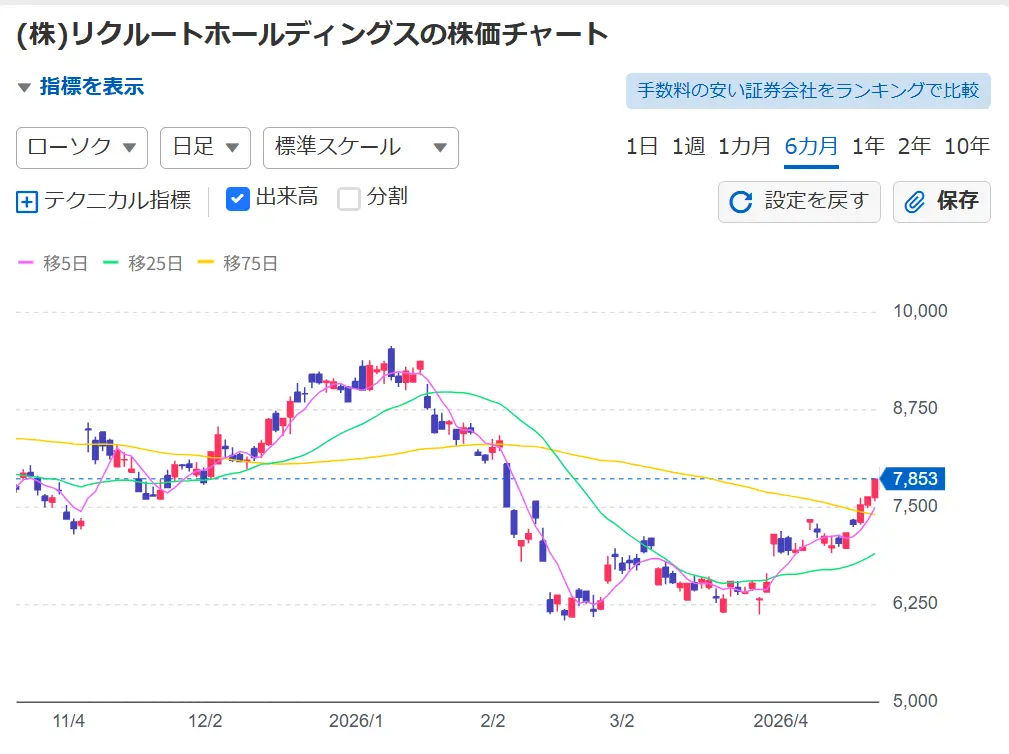Click the latest red candlestick on chart

point(875,488)
